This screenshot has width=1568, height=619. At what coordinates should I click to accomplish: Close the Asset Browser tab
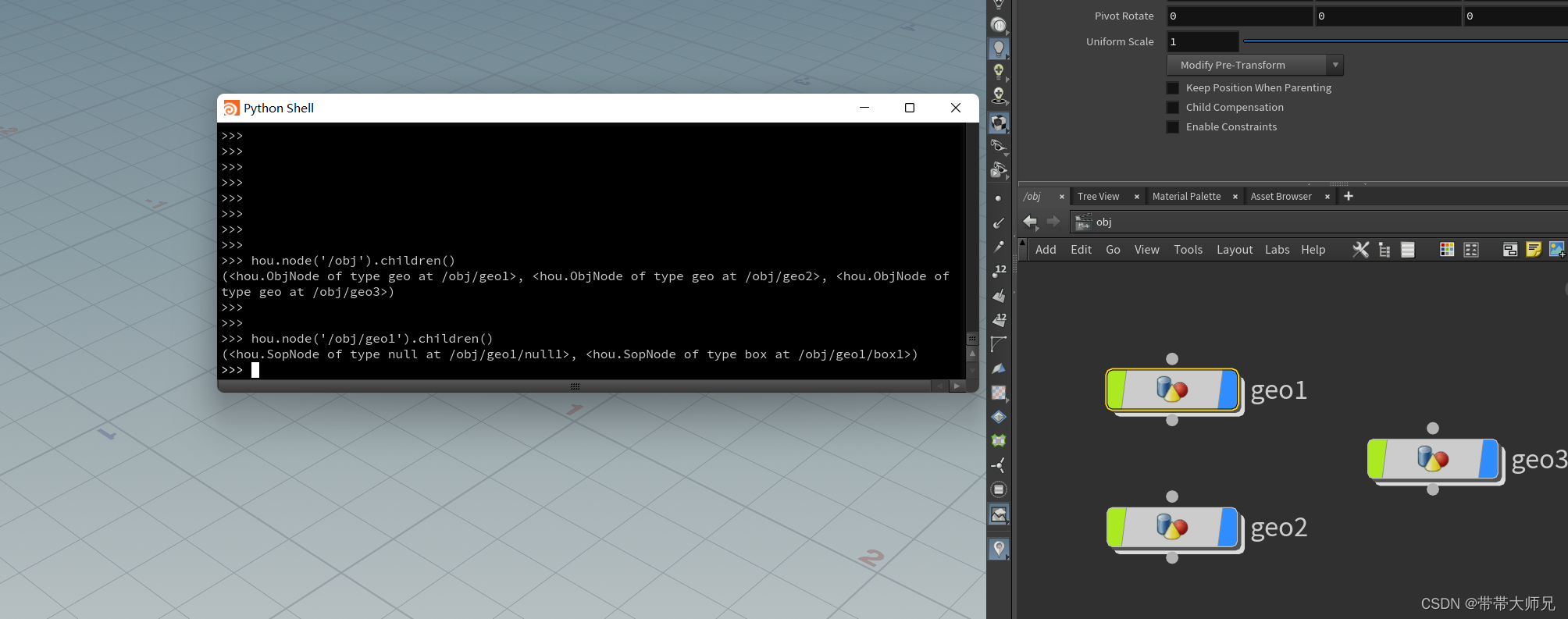coord(1327,197)
